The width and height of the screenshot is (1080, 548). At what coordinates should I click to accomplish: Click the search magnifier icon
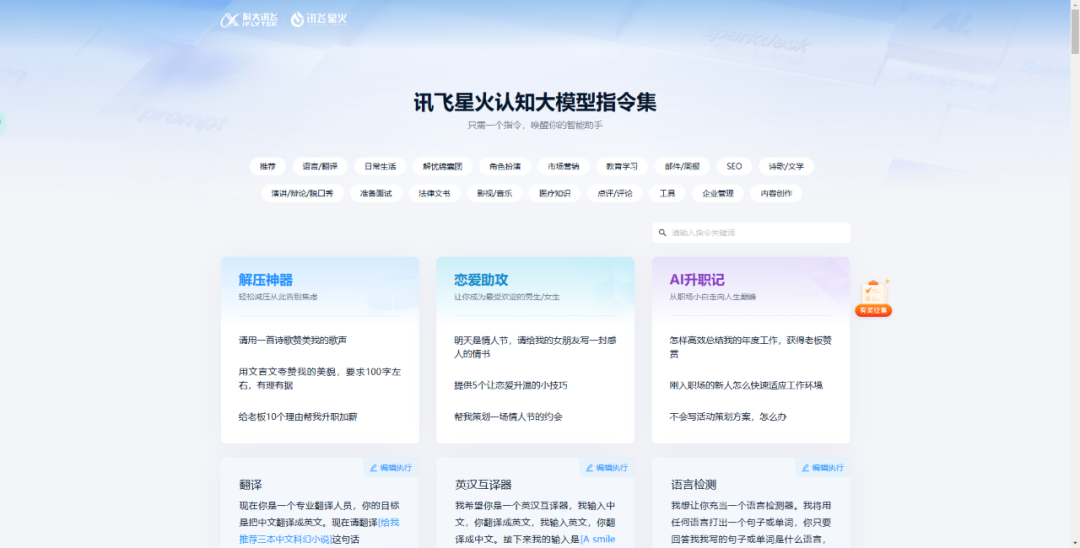click(663, 233)
